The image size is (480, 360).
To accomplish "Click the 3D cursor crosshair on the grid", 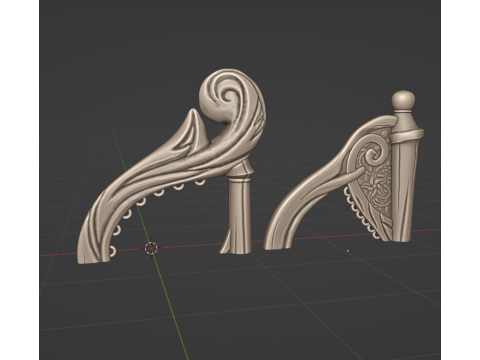I will (x=151, y=248).
